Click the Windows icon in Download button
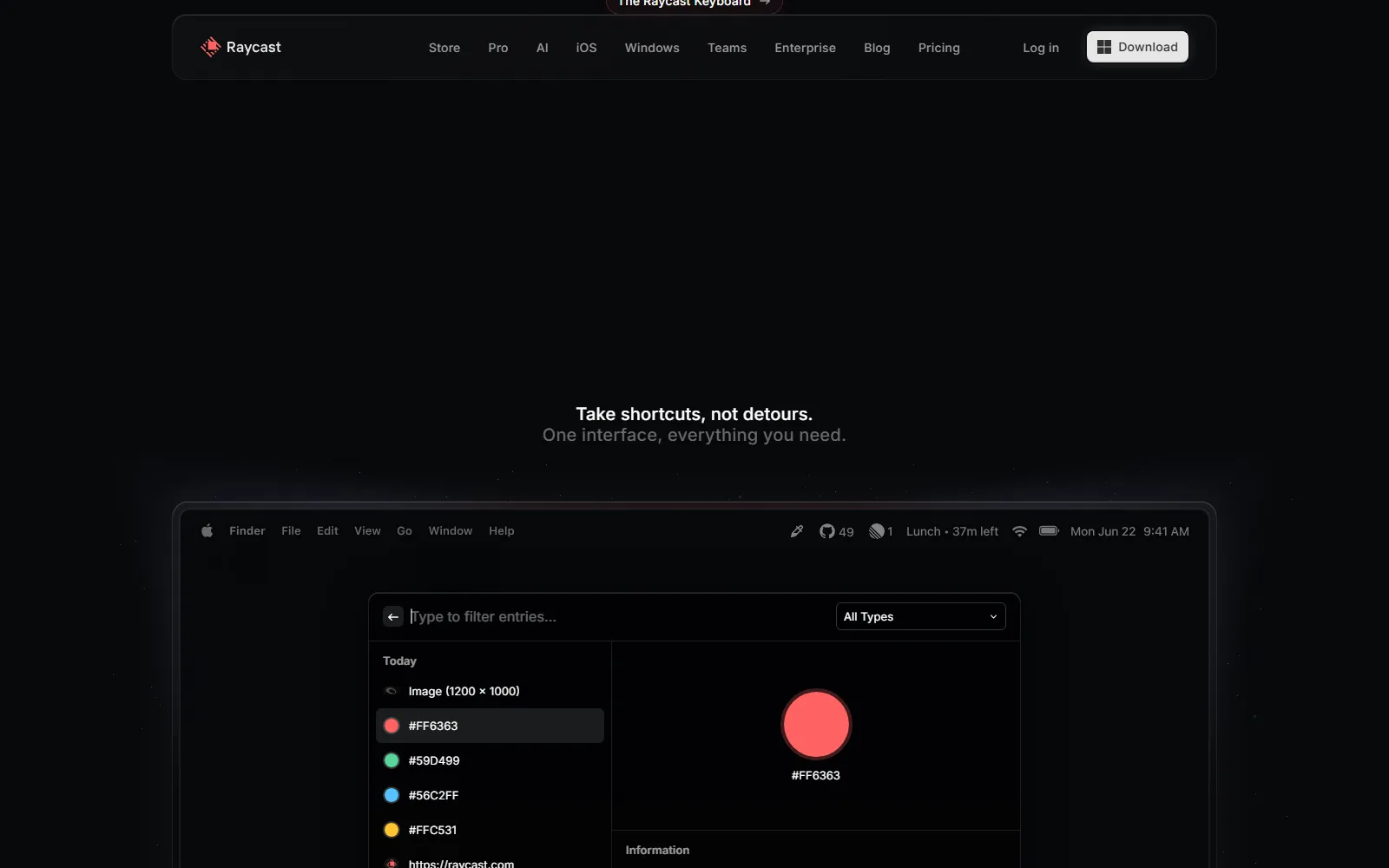Image resolution: width=1389 pixels, height=868 pixels. coord(1104,47)
